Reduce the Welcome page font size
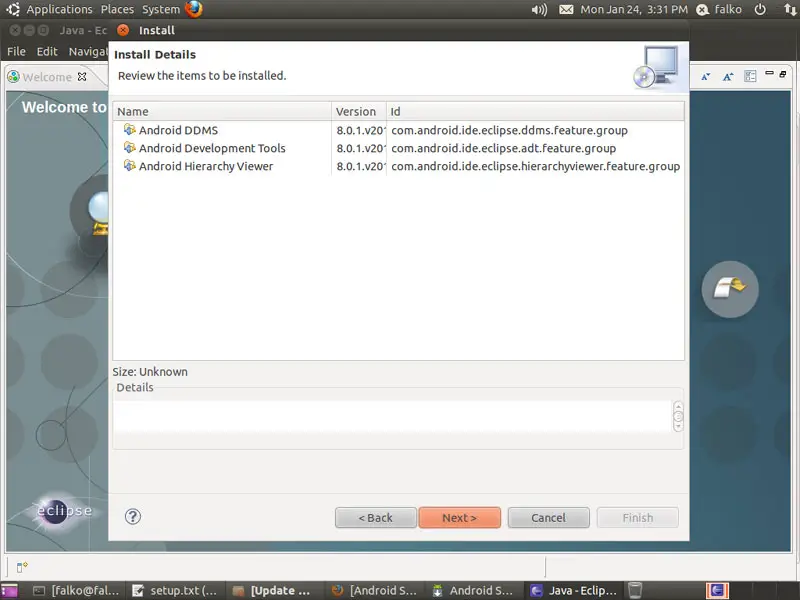800x600 pixels. click(x=706, y=77)
